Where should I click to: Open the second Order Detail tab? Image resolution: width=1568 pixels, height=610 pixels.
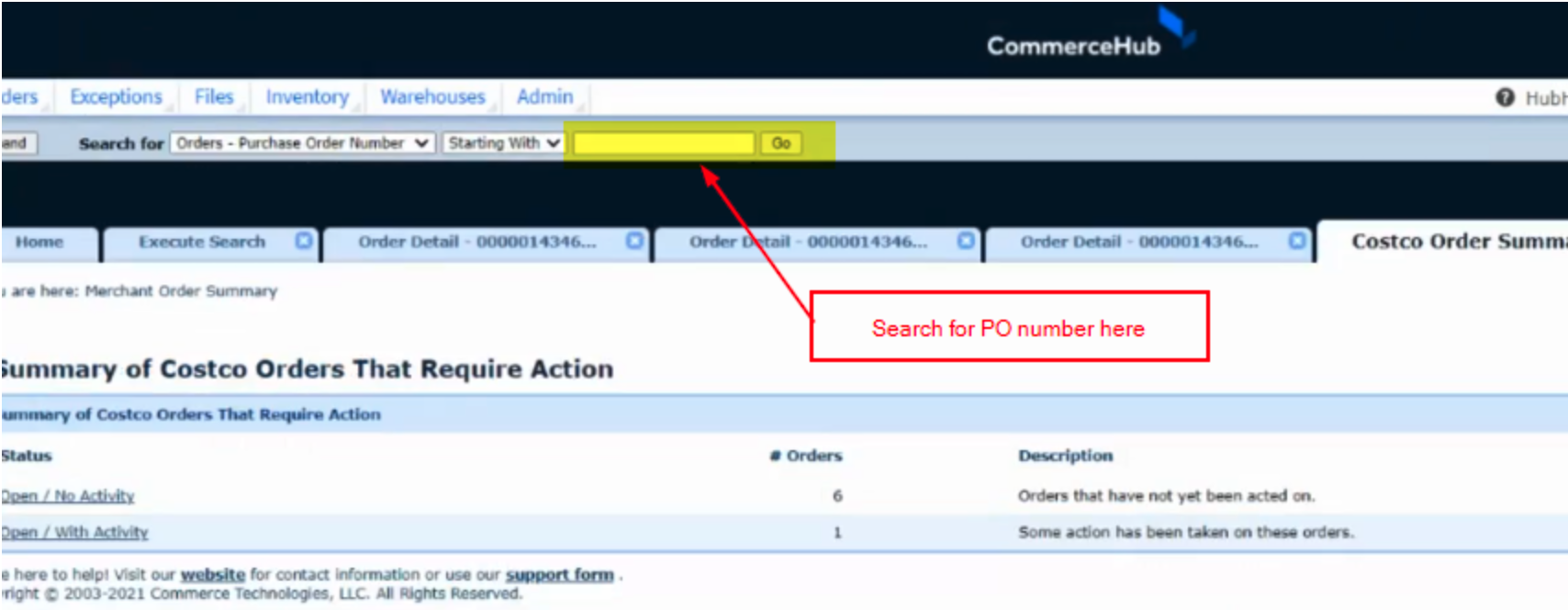coord(809,242)
